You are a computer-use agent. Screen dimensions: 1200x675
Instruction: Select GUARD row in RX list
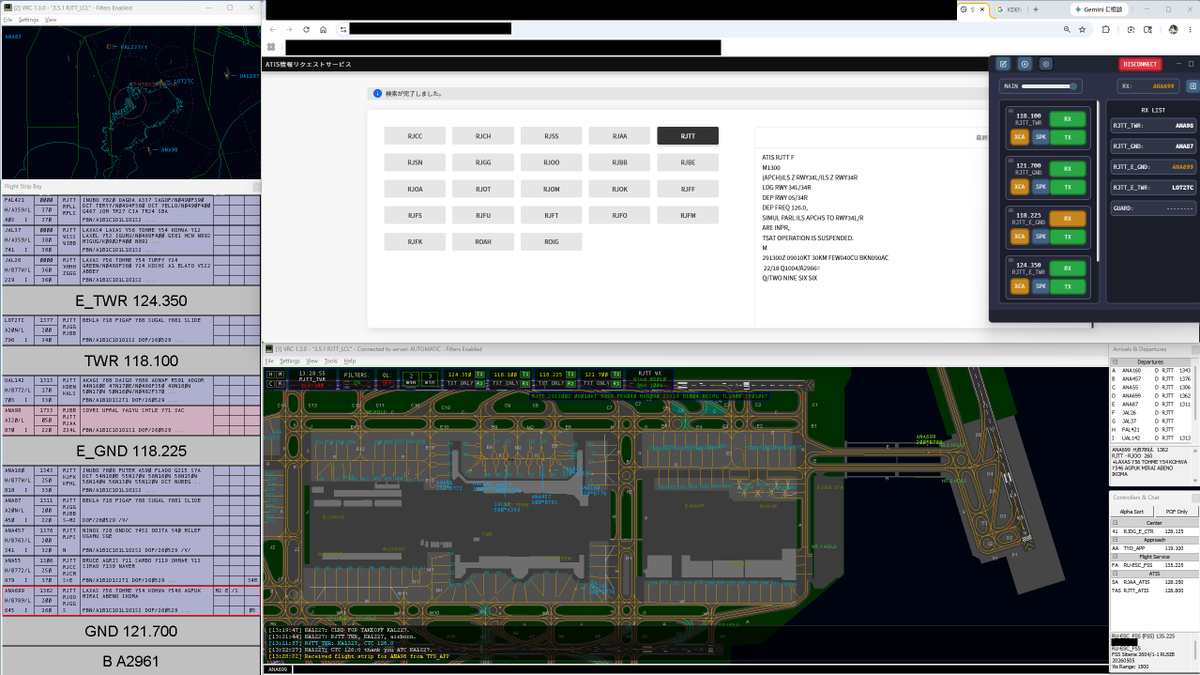pyautogui.click(x=1153, y=209)
